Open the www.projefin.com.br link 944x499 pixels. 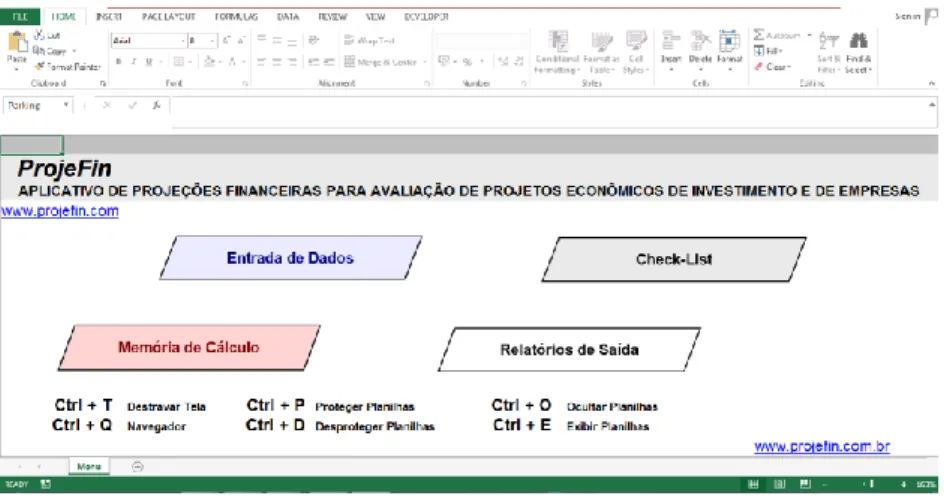822,447
